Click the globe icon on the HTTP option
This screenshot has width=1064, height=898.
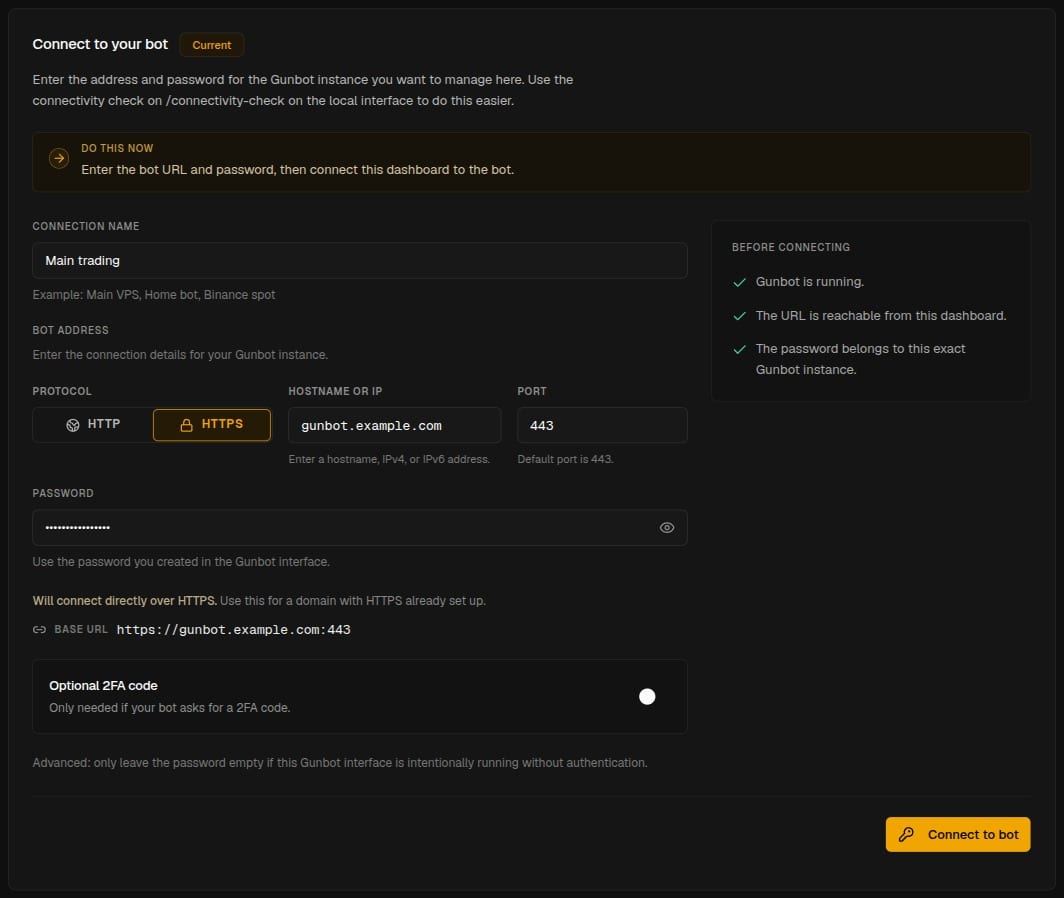point(73,425)
